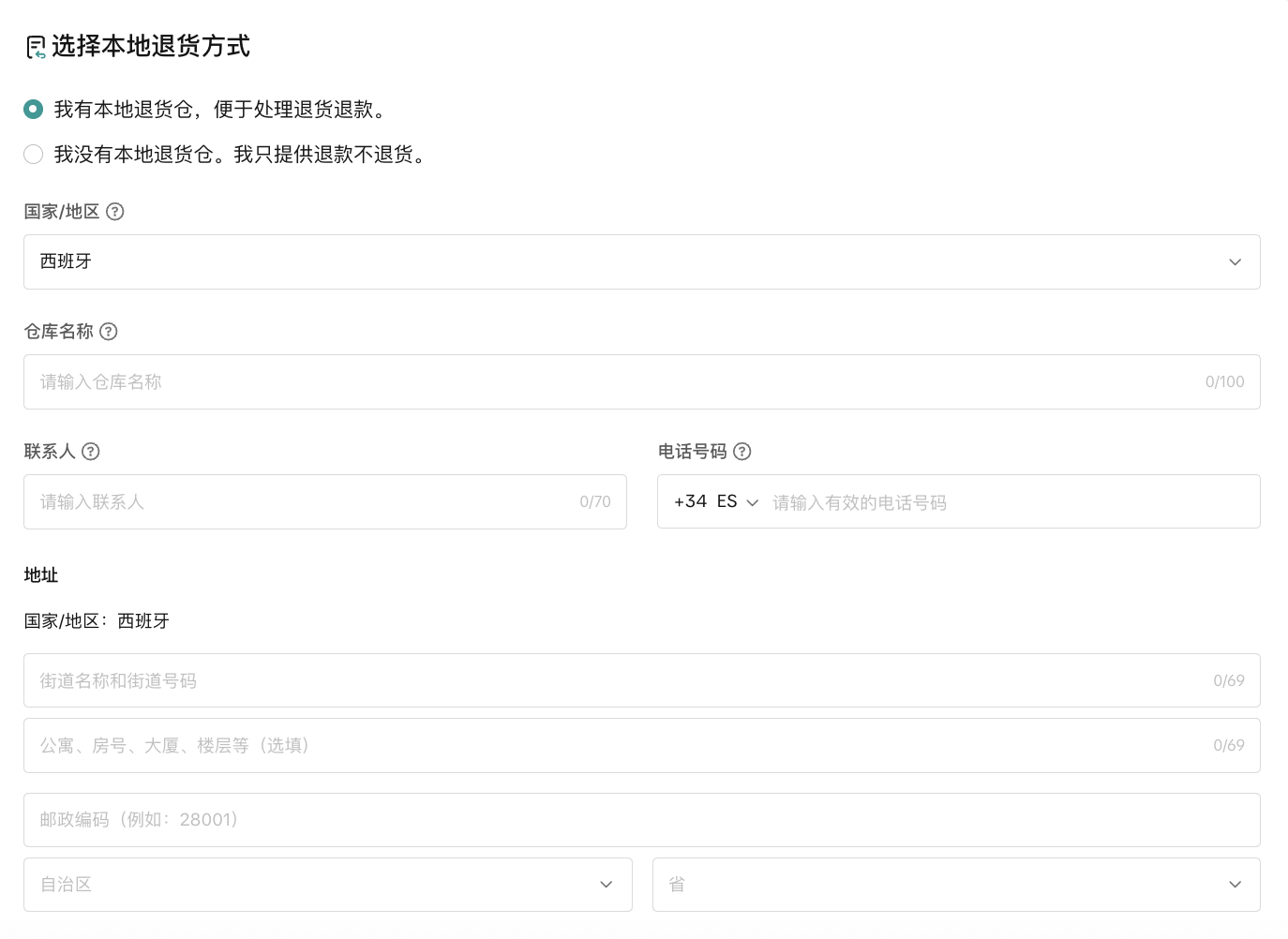
Task: Click help icon beside 仓库名称 label
Action: (109, 332)
